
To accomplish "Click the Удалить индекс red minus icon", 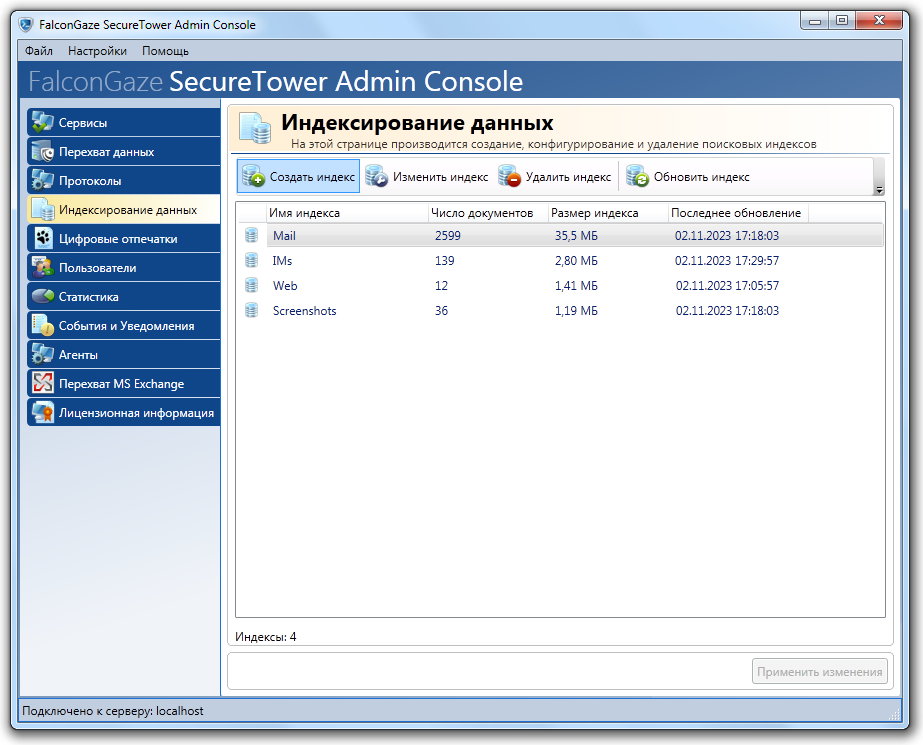I will (509, 176).
